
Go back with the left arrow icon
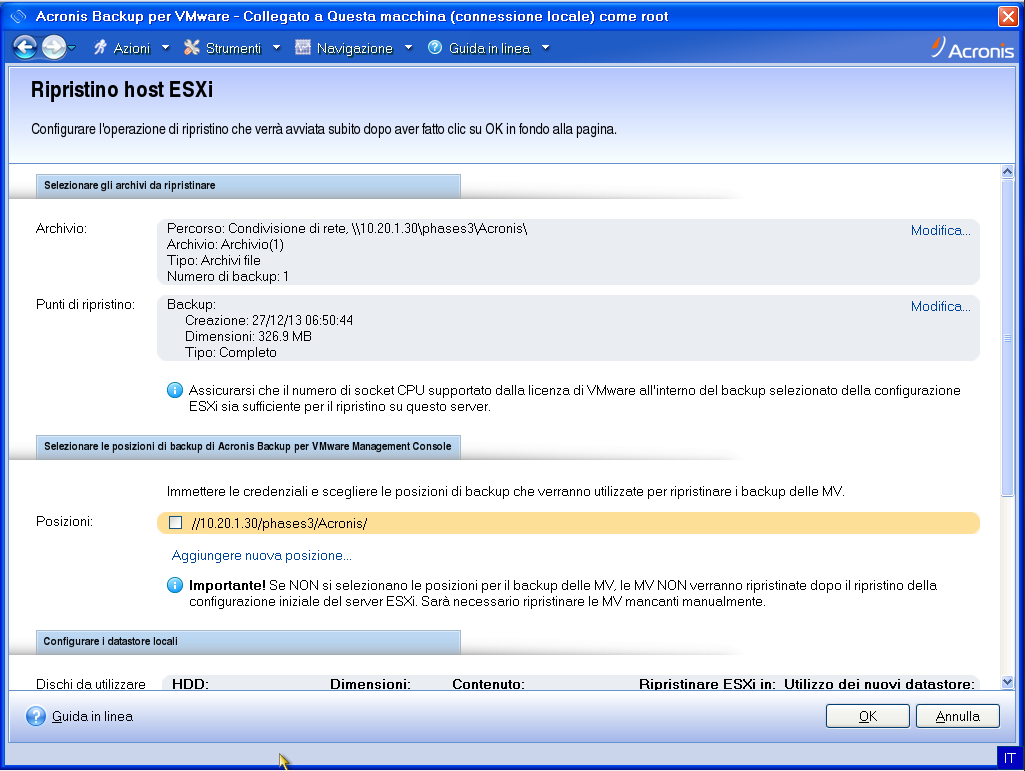[25, 47]
